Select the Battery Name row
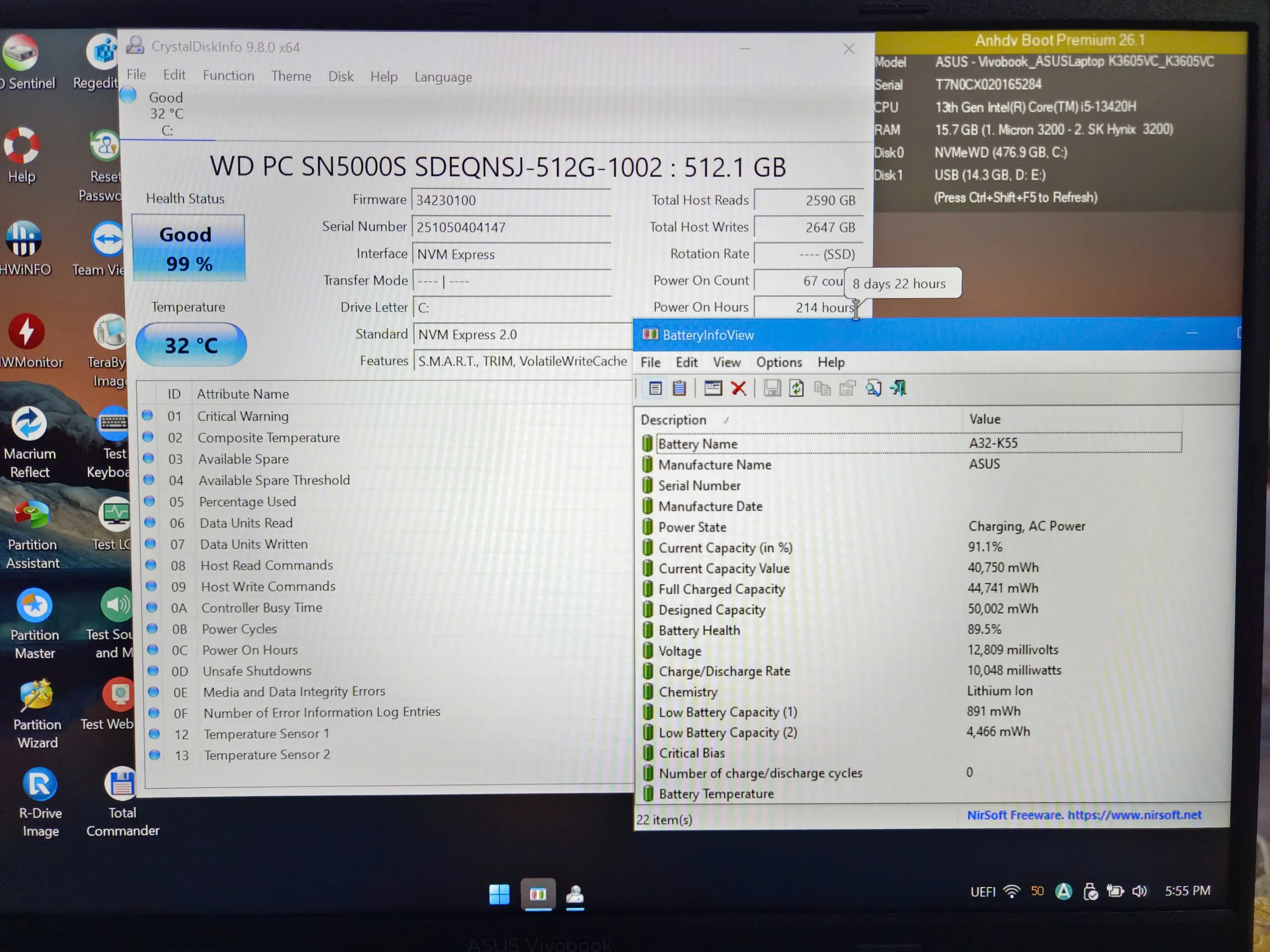The image size is (1270, 952). point(912,443)
